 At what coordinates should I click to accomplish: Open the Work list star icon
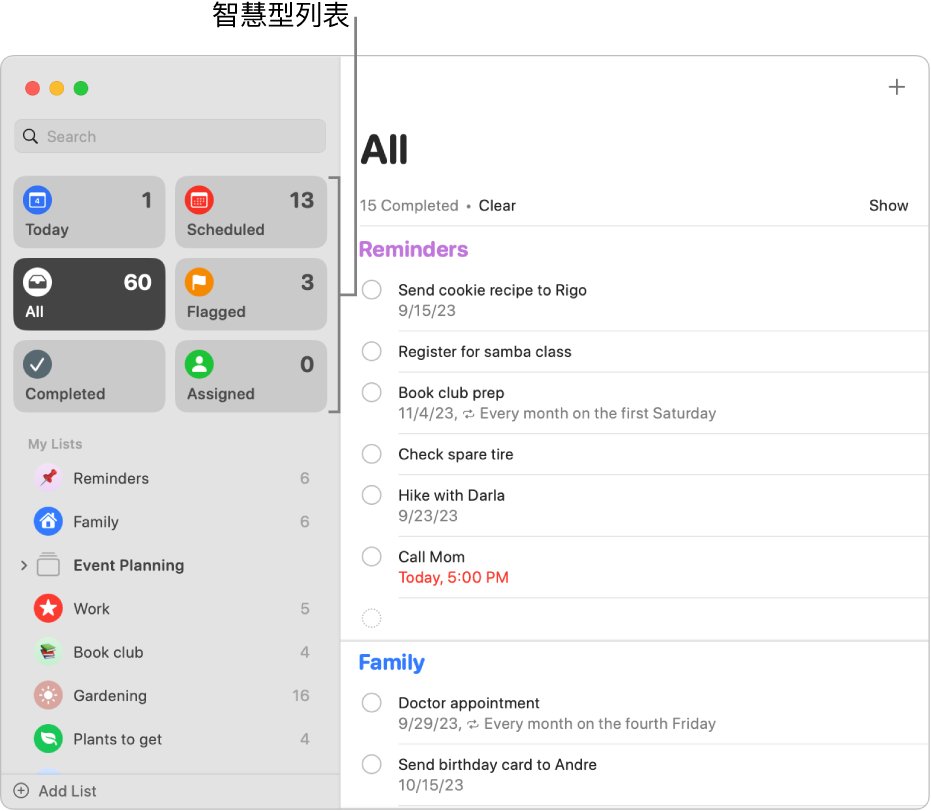click(x=48, y=609)
